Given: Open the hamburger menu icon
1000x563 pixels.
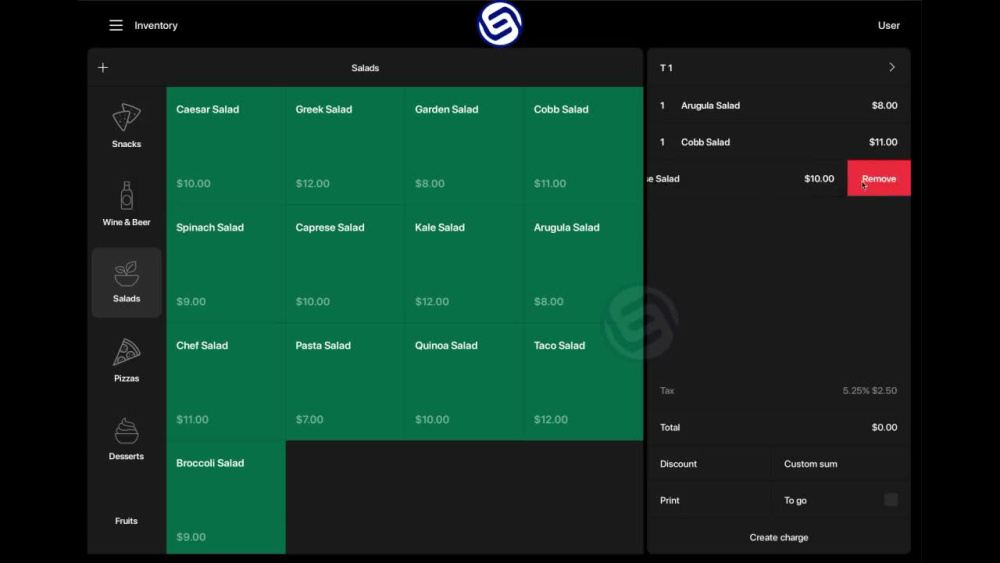Looking at the screenshot, I should pyautogui.click(x=115, y=26).
